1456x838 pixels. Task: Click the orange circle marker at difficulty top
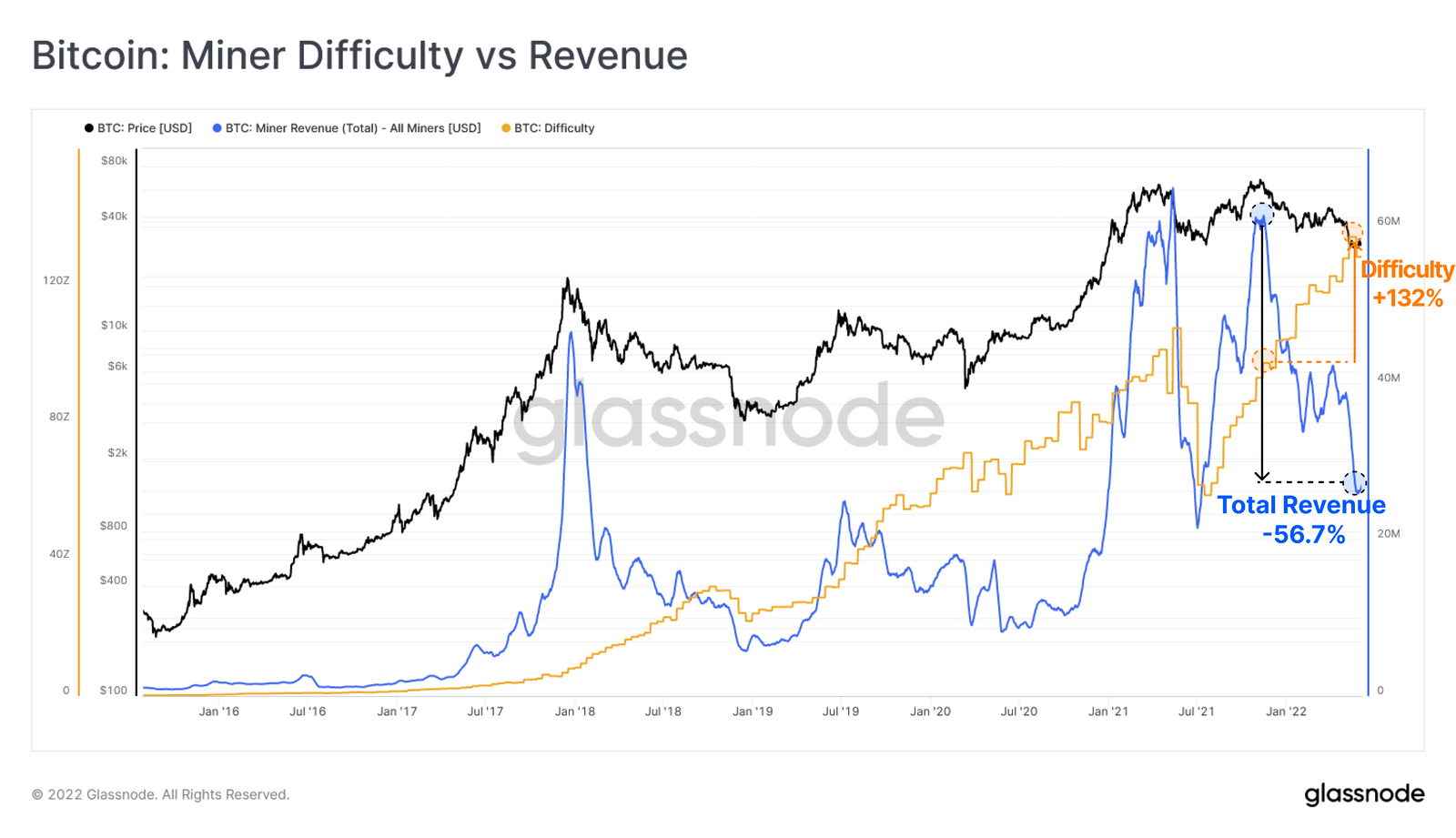[x=1353, y=233]
